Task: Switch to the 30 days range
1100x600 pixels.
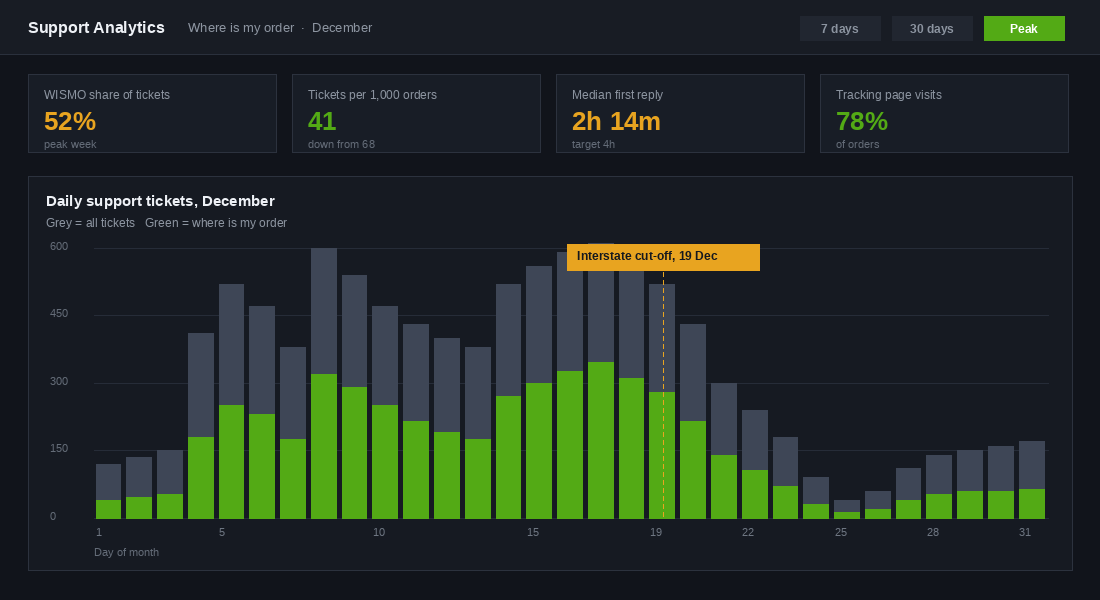Action: (932, 29)
